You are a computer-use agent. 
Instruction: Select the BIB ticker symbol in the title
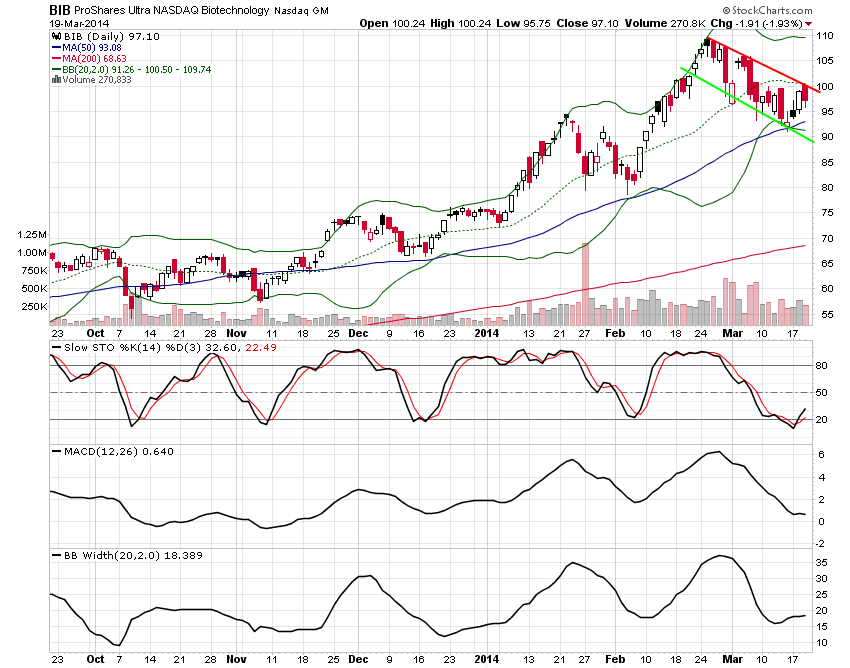pos(60,10)
